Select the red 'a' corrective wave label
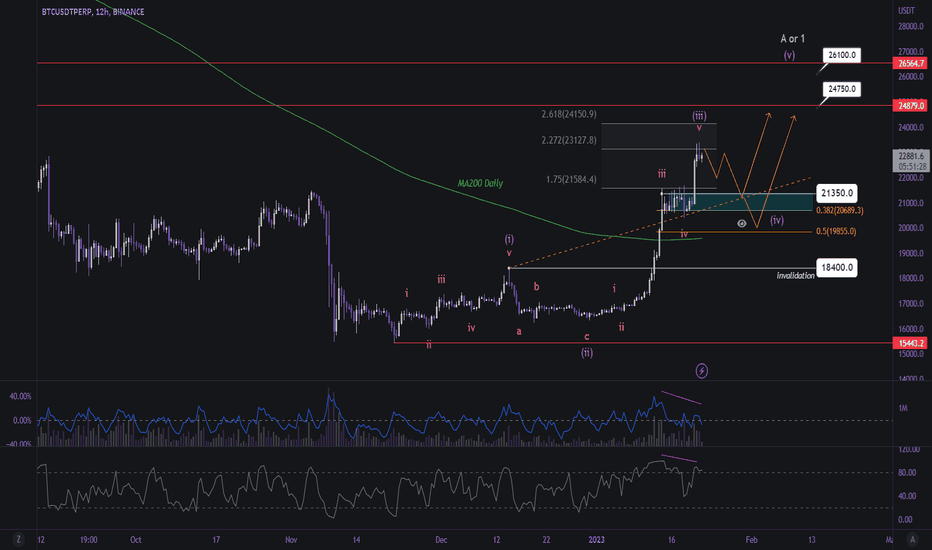 [x=519, y=332]
